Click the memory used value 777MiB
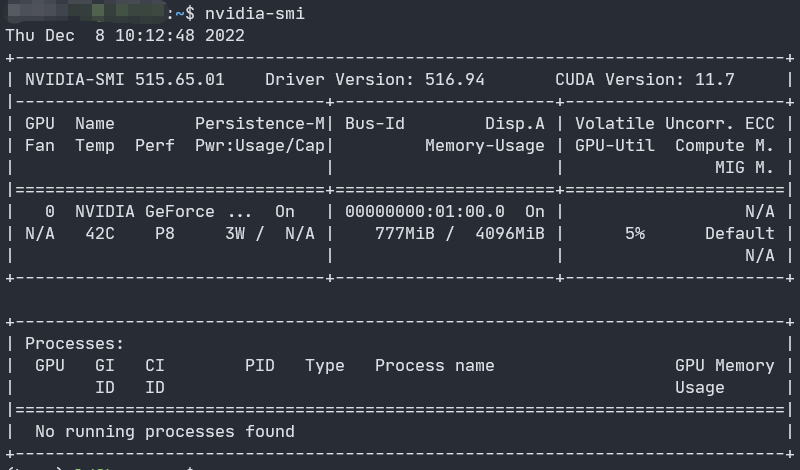The image size is (800, 470). tap(405, 234)
